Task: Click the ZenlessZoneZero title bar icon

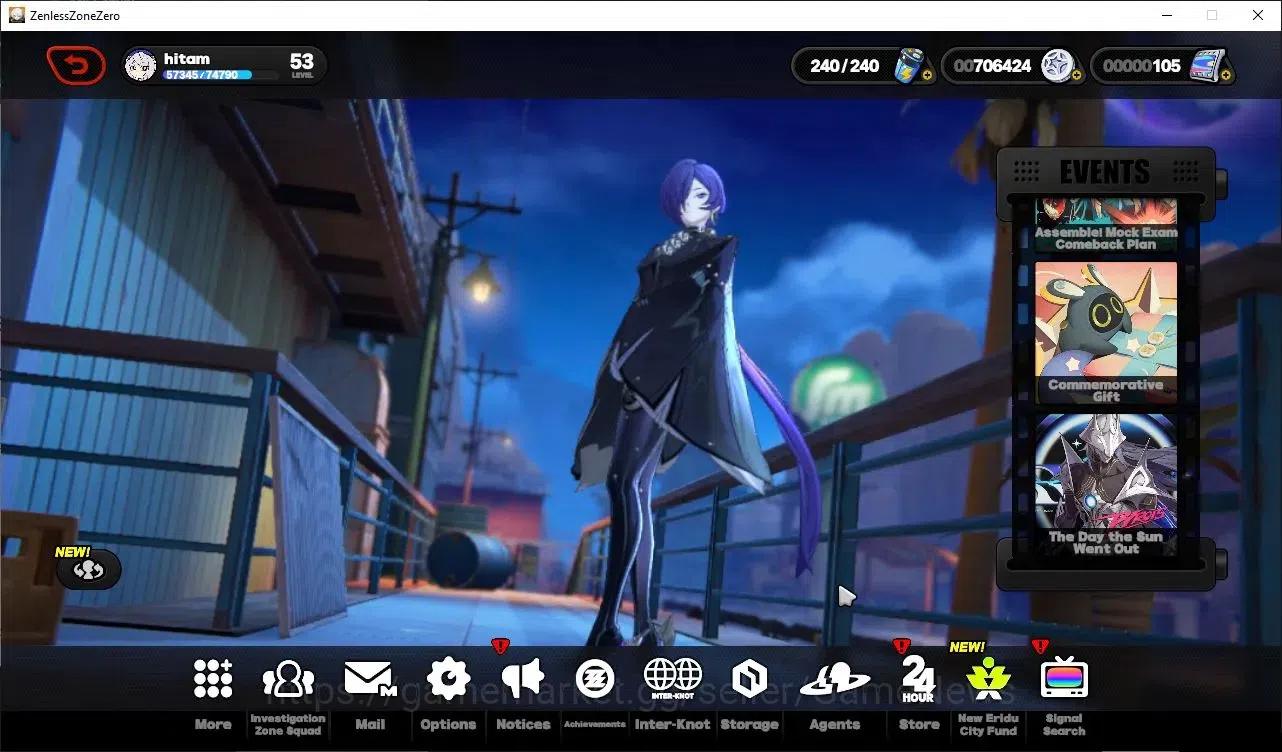Action: click(16, 15)
